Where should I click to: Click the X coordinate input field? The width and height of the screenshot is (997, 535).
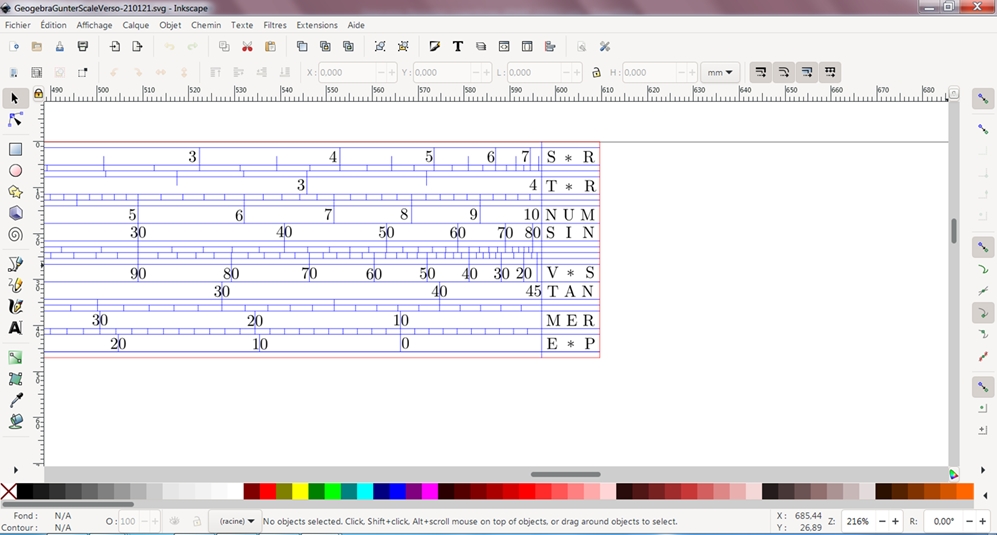(347, 73)
